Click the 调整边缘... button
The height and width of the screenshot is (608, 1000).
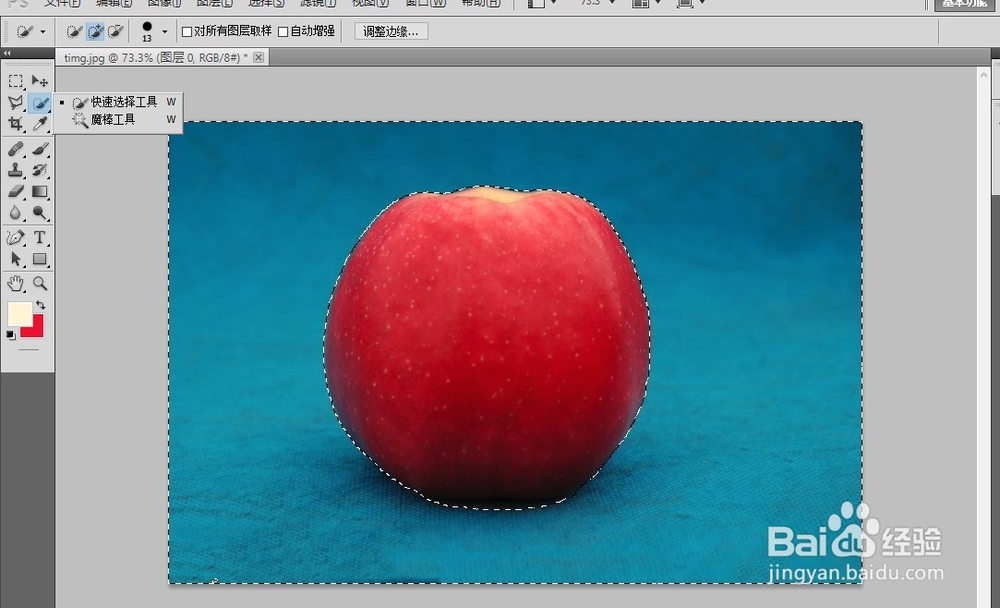point(391,31)
